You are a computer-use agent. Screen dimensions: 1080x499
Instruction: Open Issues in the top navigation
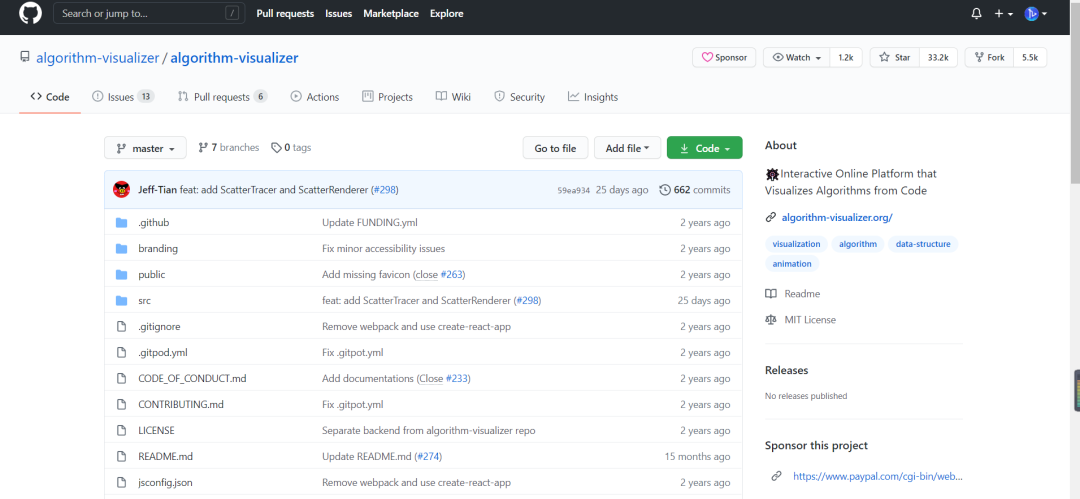[x=338, y=13]
